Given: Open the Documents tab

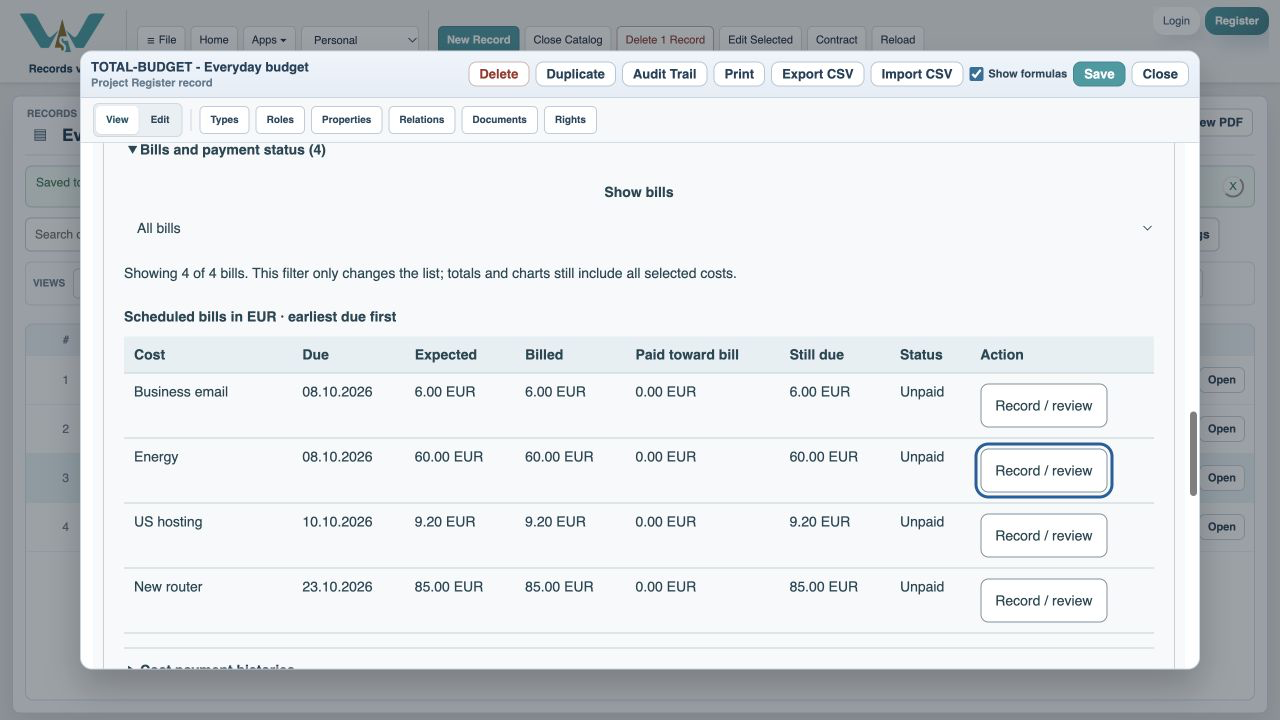Looking at the screenshot, I should coord(499,120).
